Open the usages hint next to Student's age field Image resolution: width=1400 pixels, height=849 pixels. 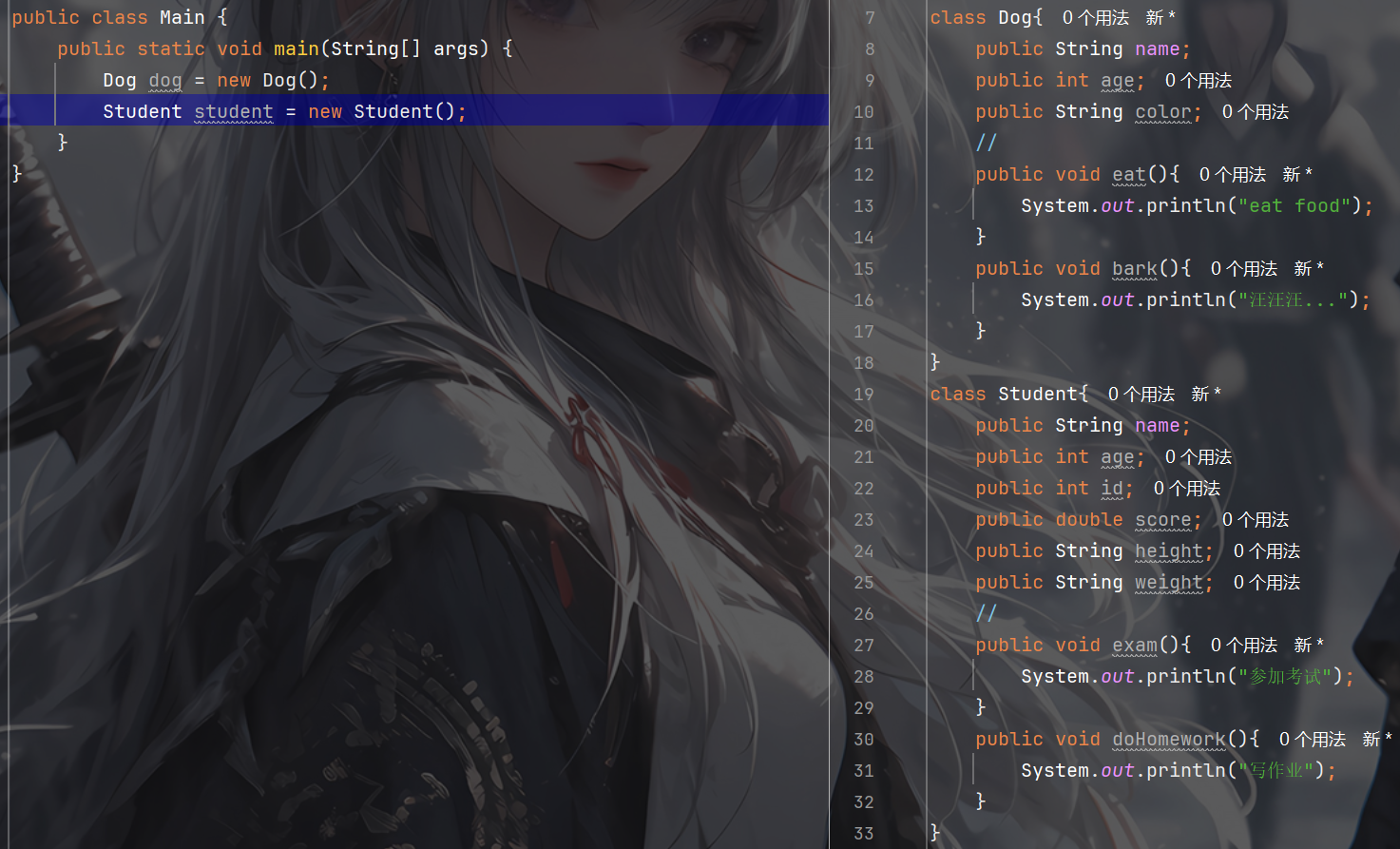1199,456
